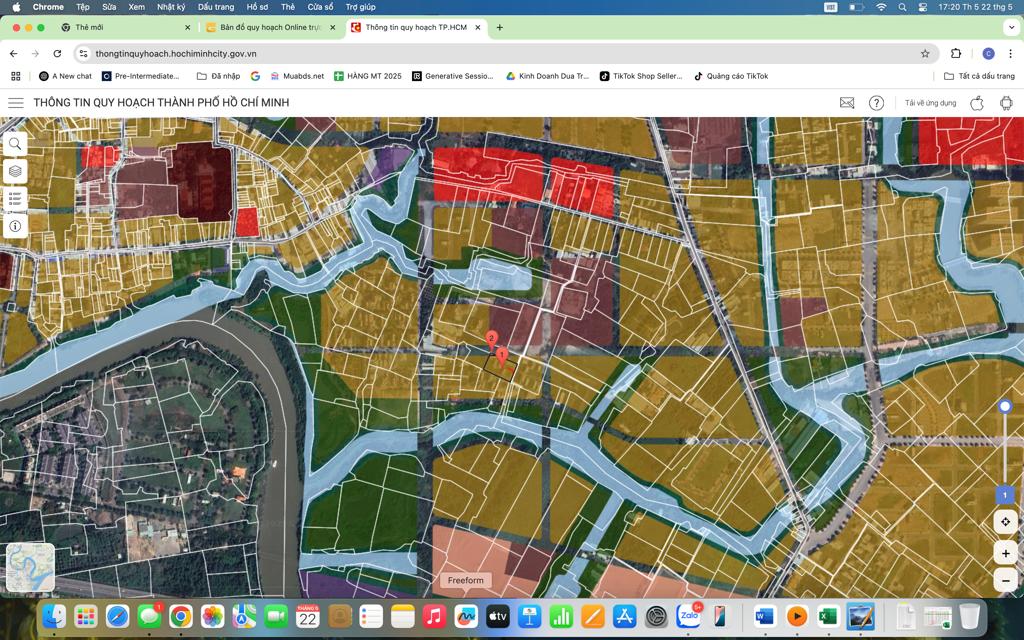Bookmark this page with the star icon
Viewport: 1024px width, 640px height.
925,54
